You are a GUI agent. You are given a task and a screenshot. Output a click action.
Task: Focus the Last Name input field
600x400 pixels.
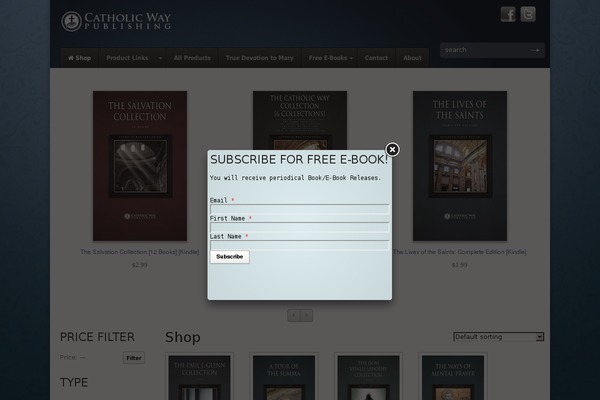[x=300, y=245]
